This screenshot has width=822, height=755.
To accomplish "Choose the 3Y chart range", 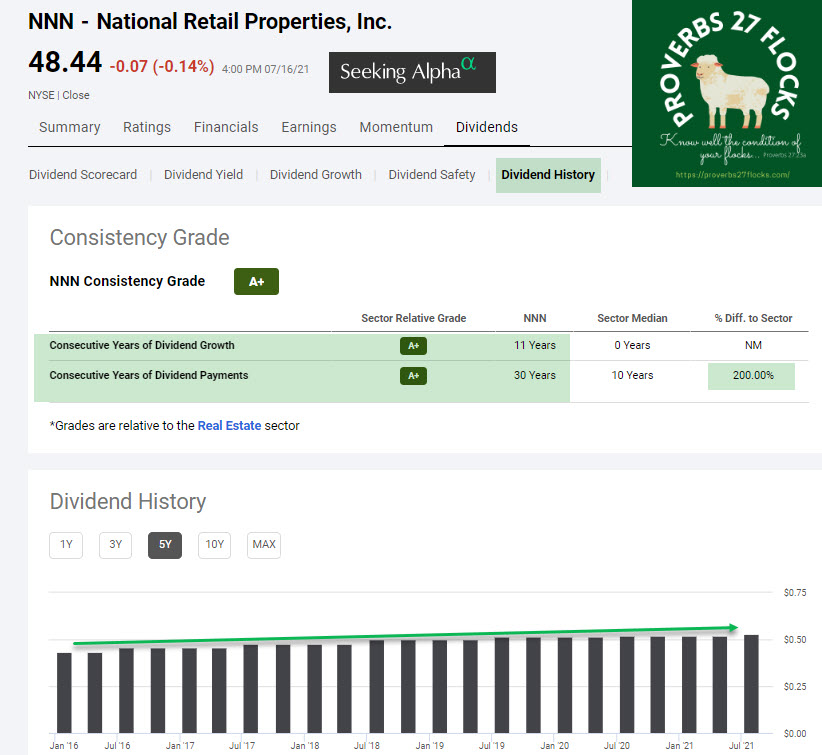I will [115, 545].
